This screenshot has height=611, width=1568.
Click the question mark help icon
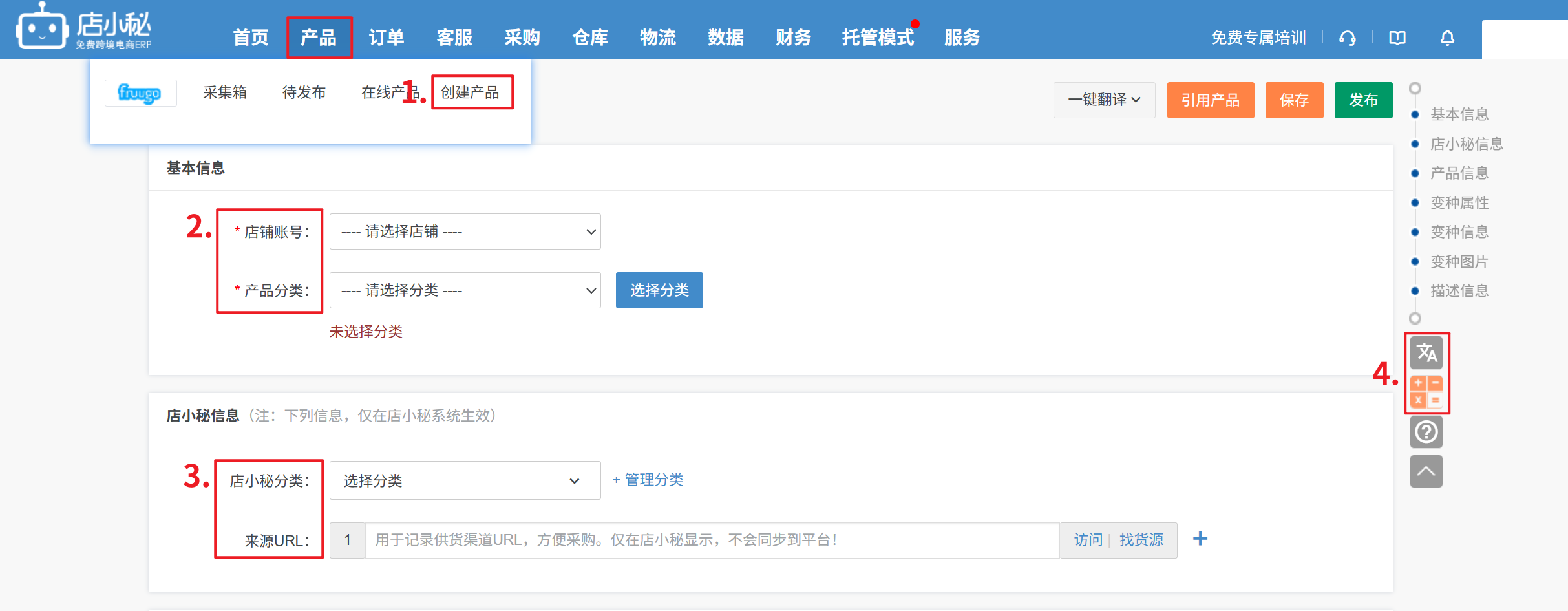click(x=1426, y=432)
